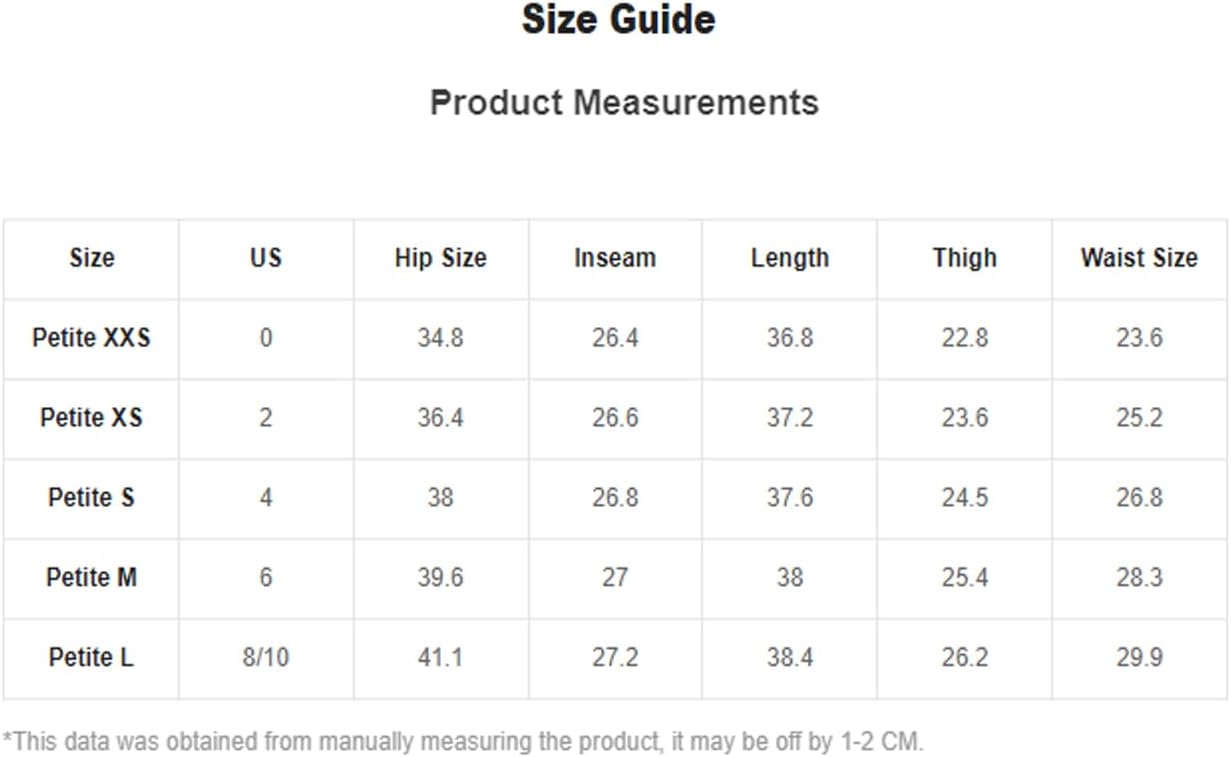
Task: Select the US column header
Action: coord(265,258)
